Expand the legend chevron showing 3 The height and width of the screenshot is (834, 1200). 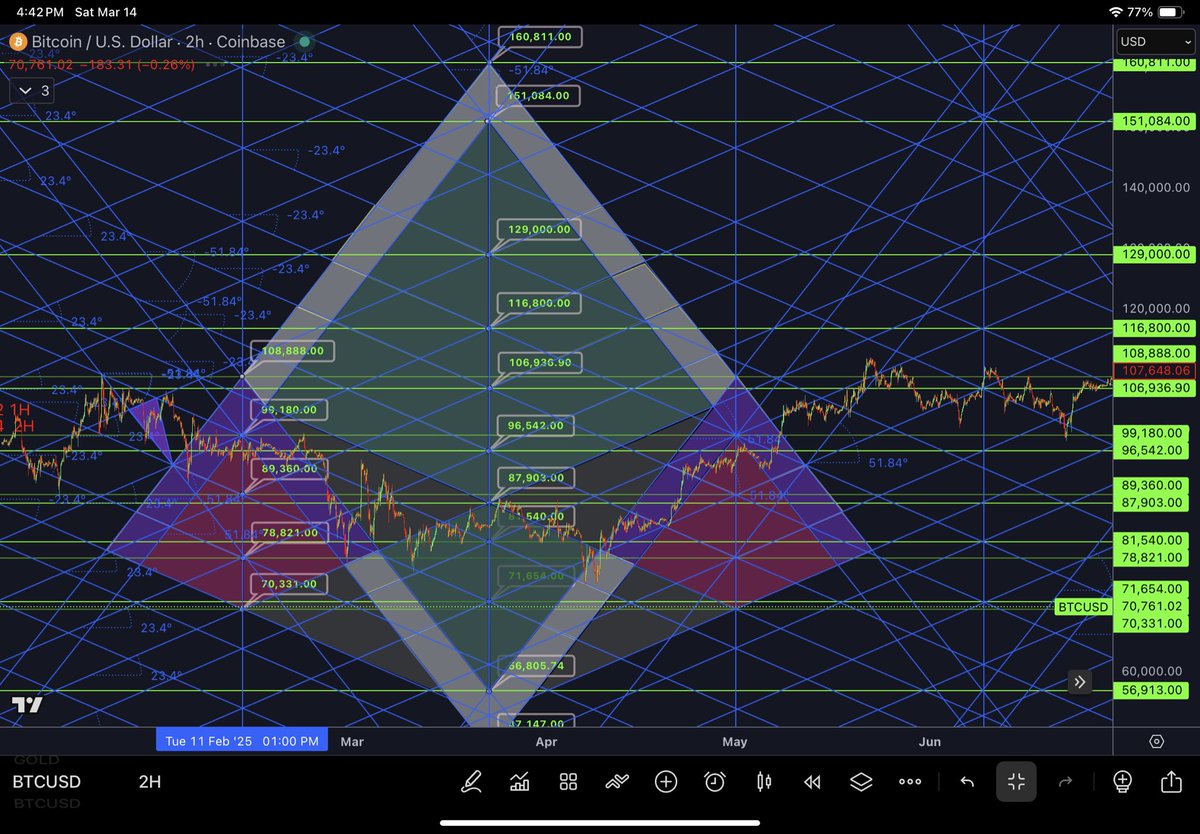[x=30, y=90]
